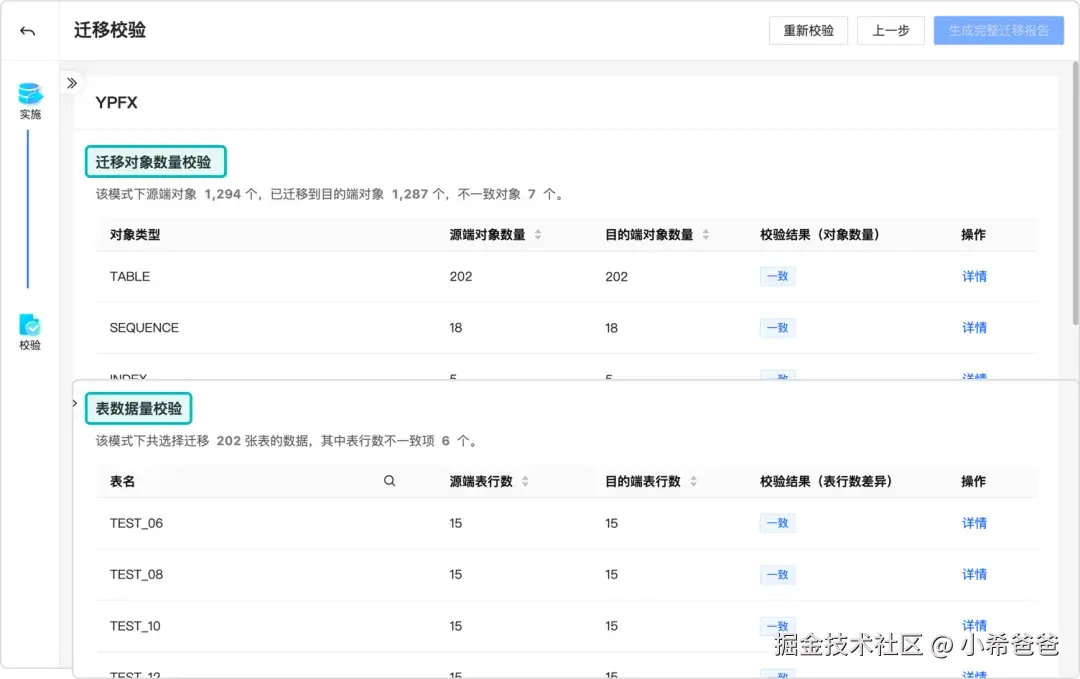Select the 校验 step in the left sidebar
The height and width of the screenshot is (679, 1080).
[29, 331]
